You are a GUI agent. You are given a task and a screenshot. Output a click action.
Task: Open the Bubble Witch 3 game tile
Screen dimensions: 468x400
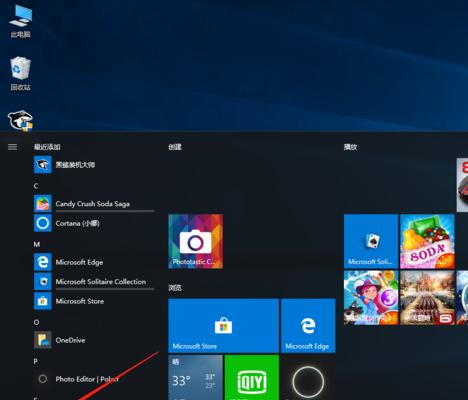click(x=371, y=298)
